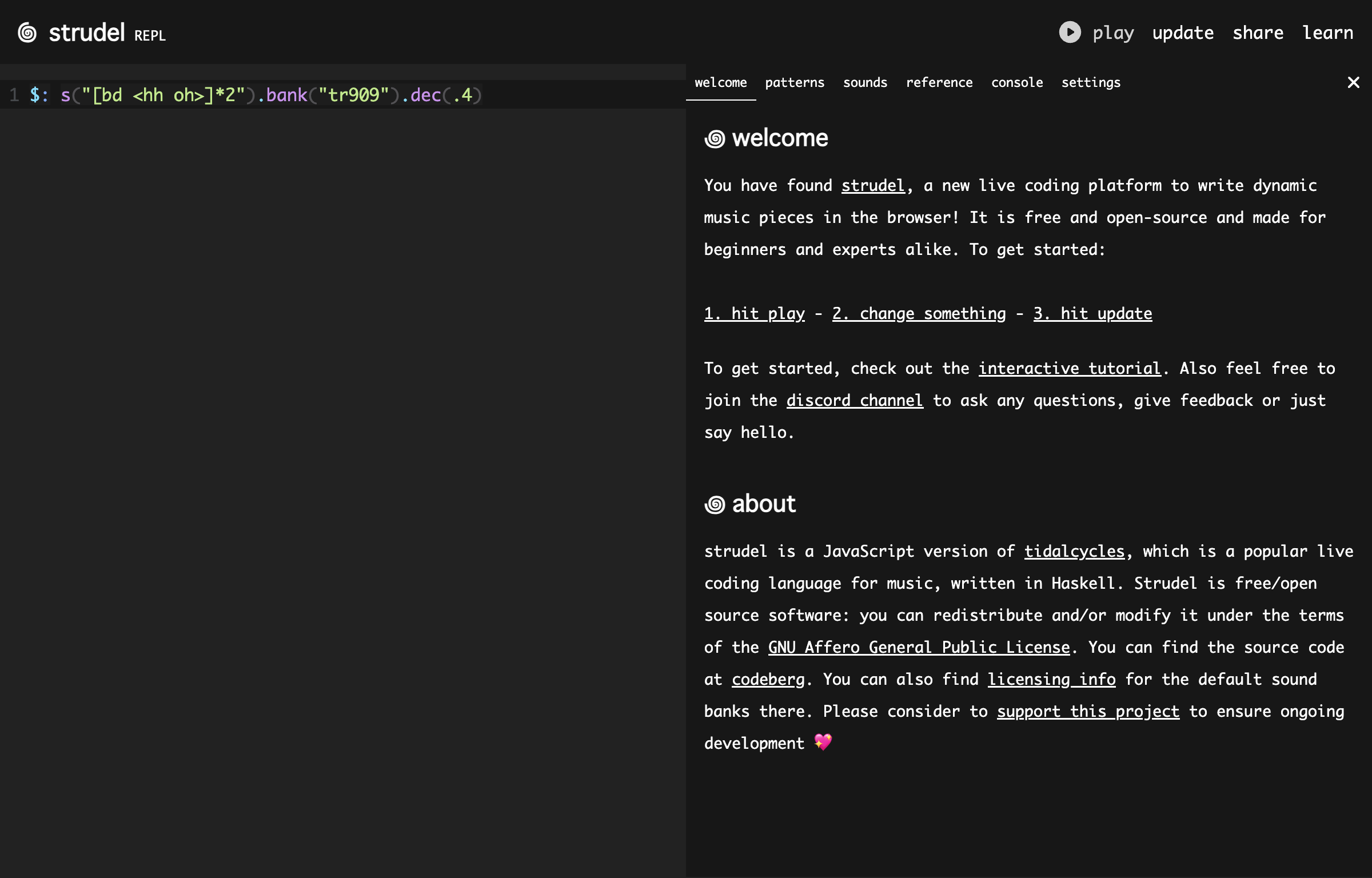The width and height of the screenshot is (1372, 878).
Task: Open the interactive tutorial link
Action: point(1069,369)
